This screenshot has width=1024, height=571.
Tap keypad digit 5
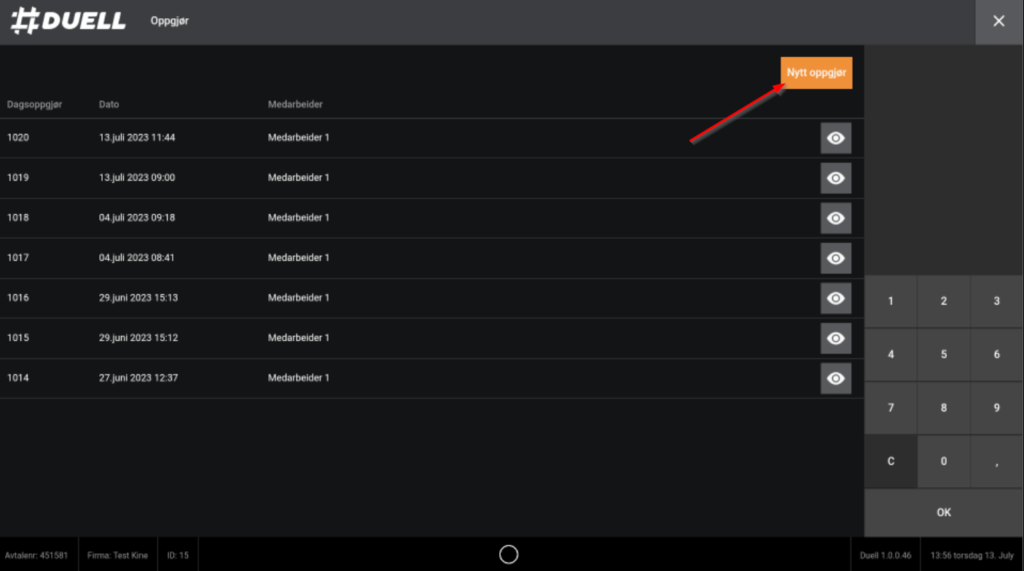click(x=943, y=354)
